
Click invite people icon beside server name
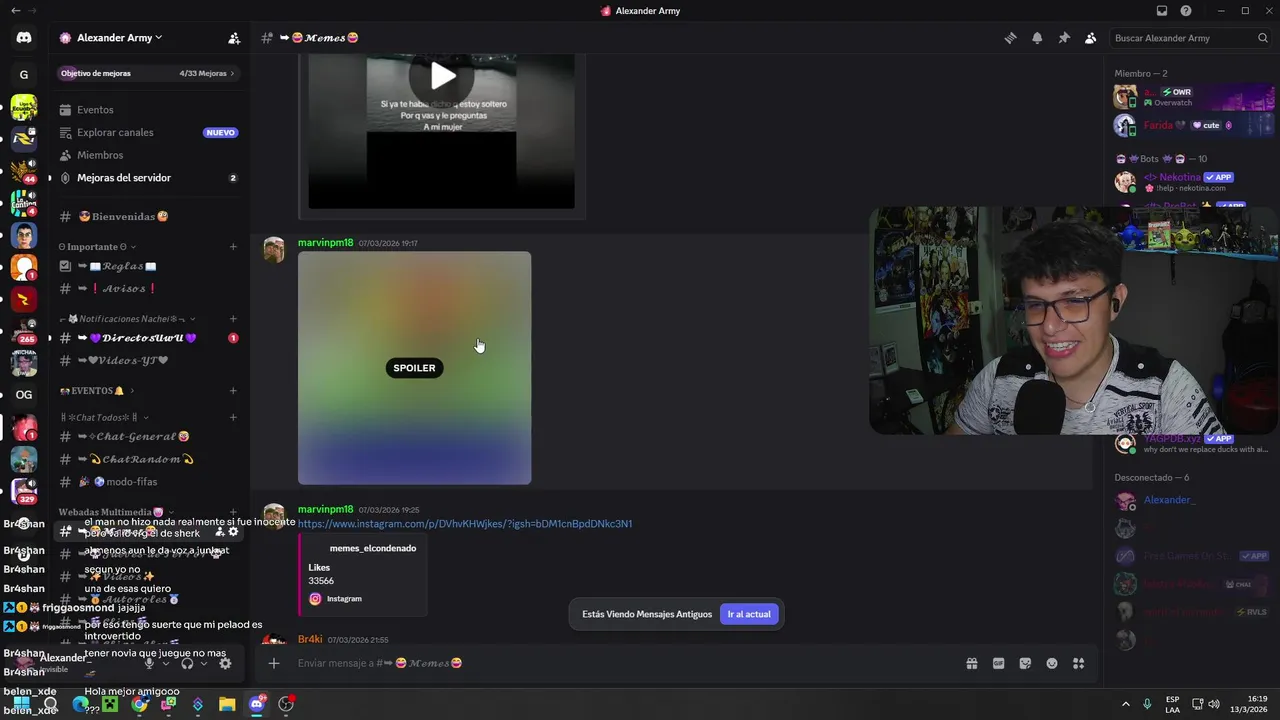(x=234, y=38)
